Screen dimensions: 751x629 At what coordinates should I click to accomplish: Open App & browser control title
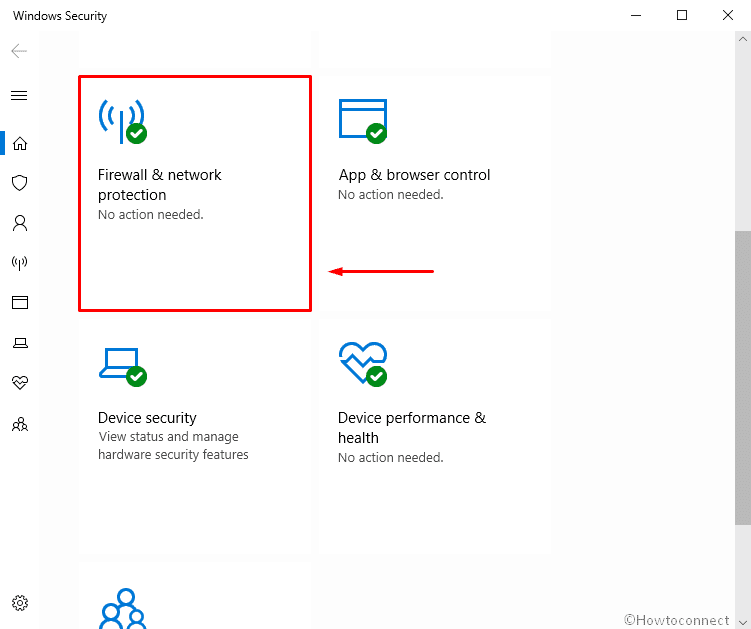click(x=414, y=175)
